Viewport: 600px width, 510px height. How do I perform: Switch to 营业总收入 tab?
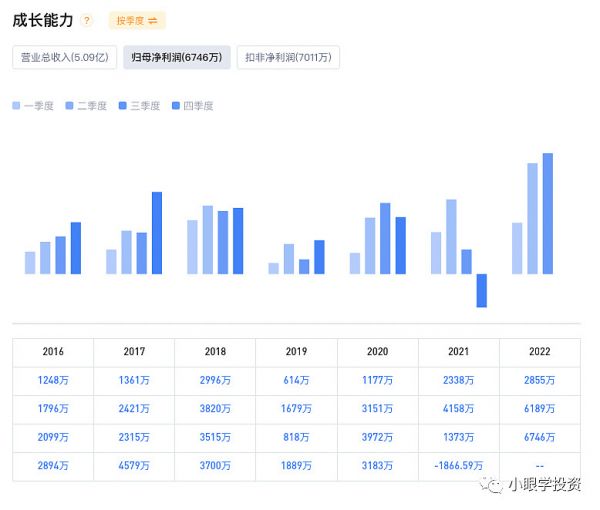pyautogui.click(x=65, y=57)
